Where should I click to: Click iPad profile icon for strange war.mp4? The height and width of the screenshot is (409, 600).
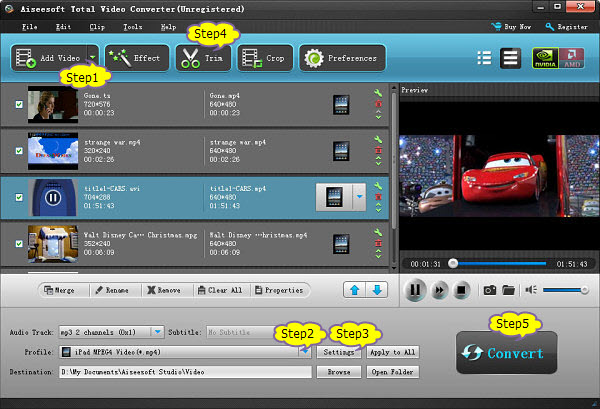point(341,151)
